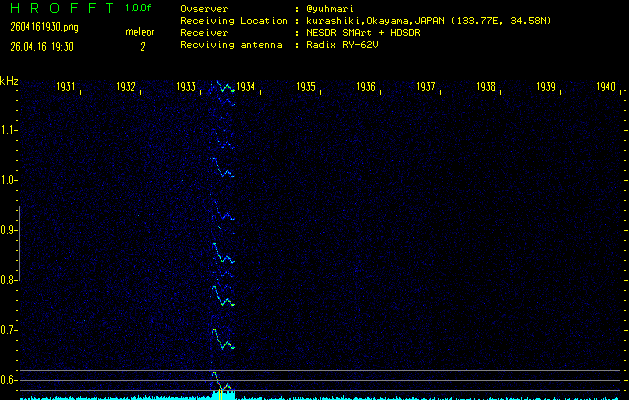Click the HROFFT title text
The width and height of the screenshot is (629, 400).
pos(60,8)
